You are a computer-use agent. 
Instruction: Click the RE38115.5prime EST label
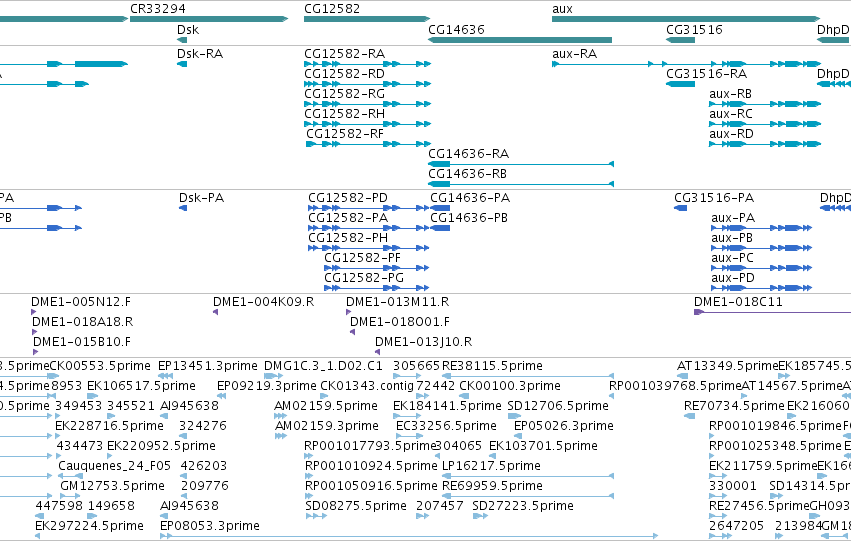(x=492, y=366)
